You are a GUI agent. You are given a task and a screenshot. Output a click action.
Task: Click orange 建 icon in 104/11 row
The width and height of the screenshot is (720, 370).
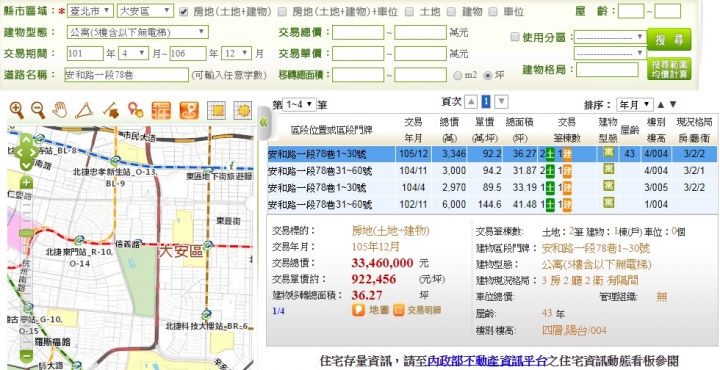[x=567, y=171]
